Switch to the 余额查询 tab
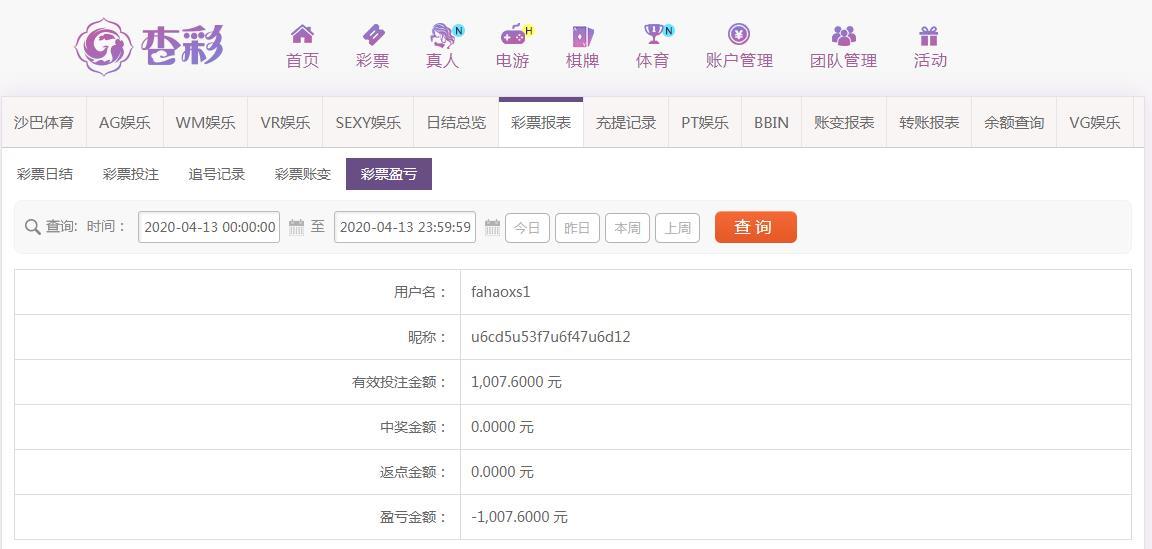The width and height of the screenshot is (1152, 549). tap(1014, 123)
